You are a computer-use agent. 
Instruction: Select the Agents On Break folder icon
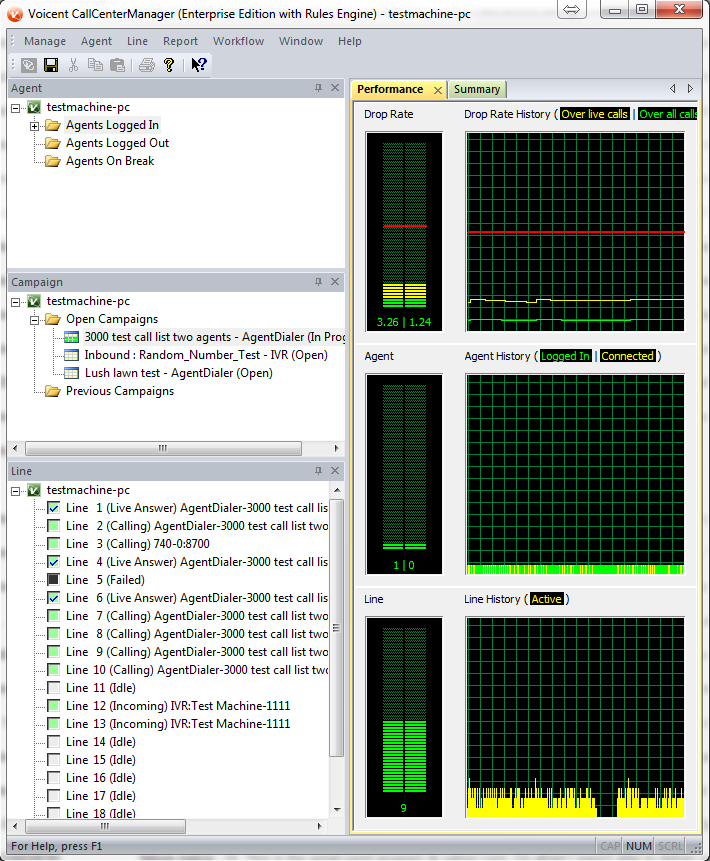pyautogui.click(x=53, y=161)
